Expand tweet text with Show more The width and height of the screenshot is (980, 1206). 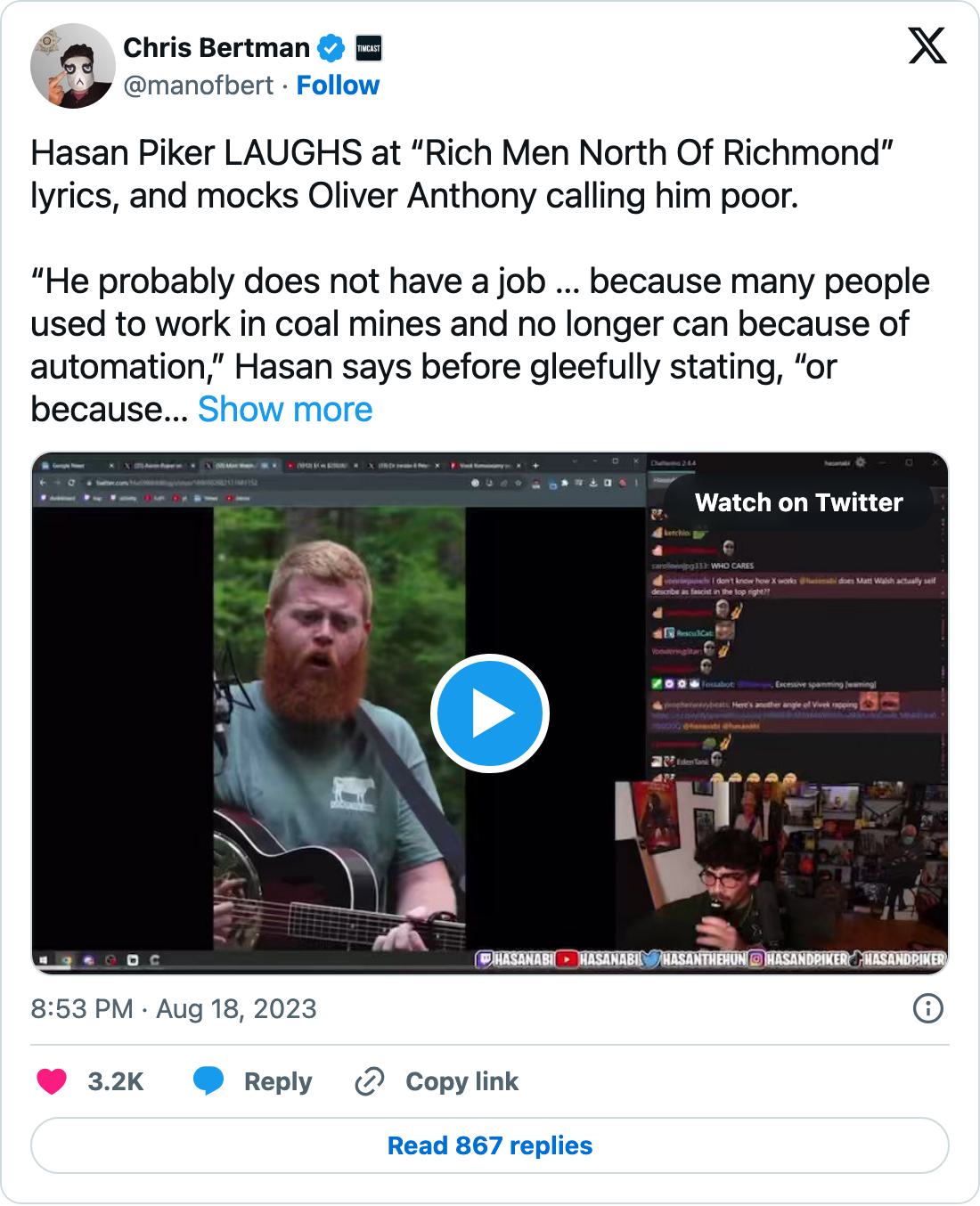click(x=285, y=410)
